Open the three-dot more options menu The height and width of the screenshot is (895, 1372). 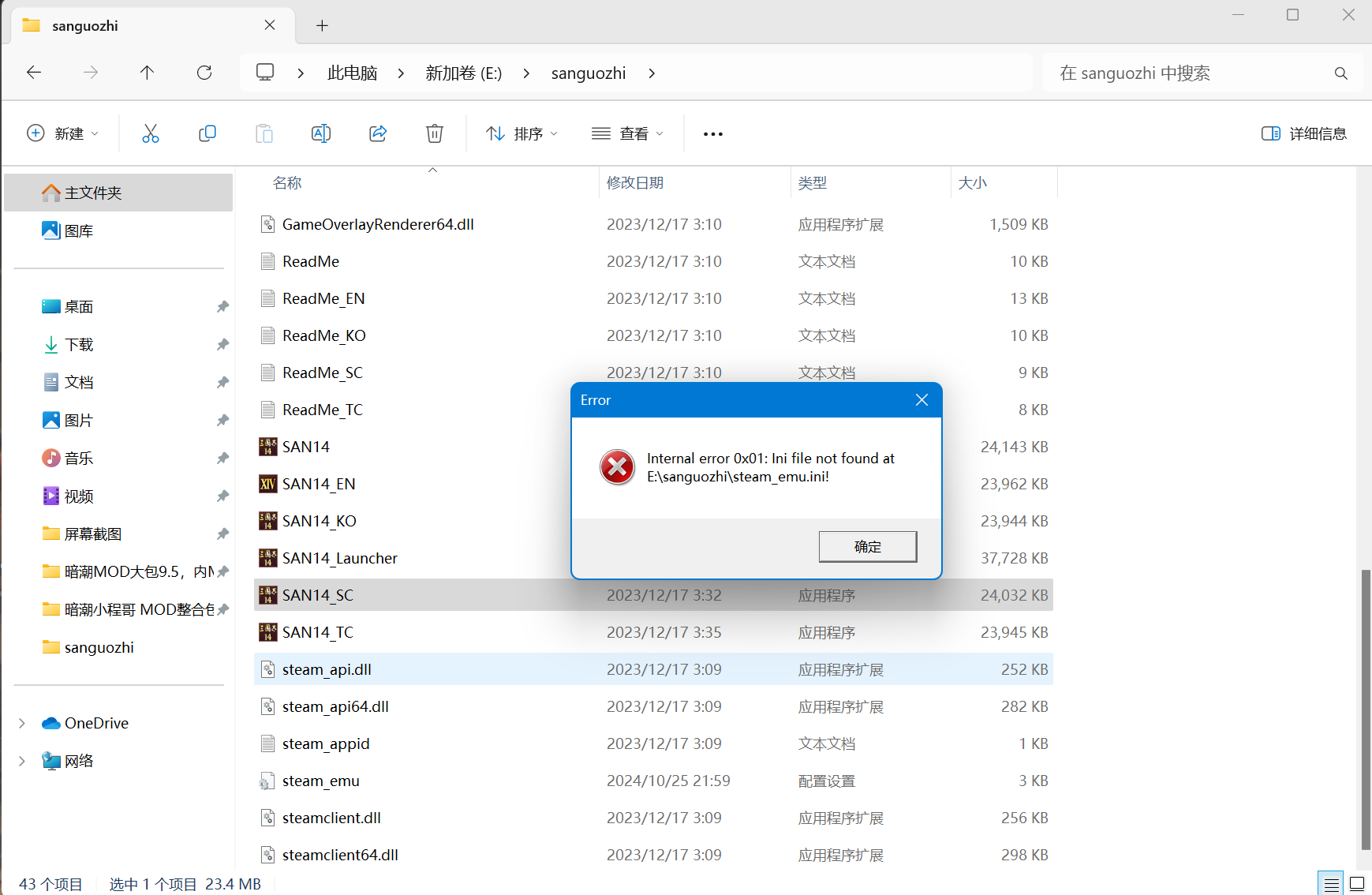click(x=712, y=133)
